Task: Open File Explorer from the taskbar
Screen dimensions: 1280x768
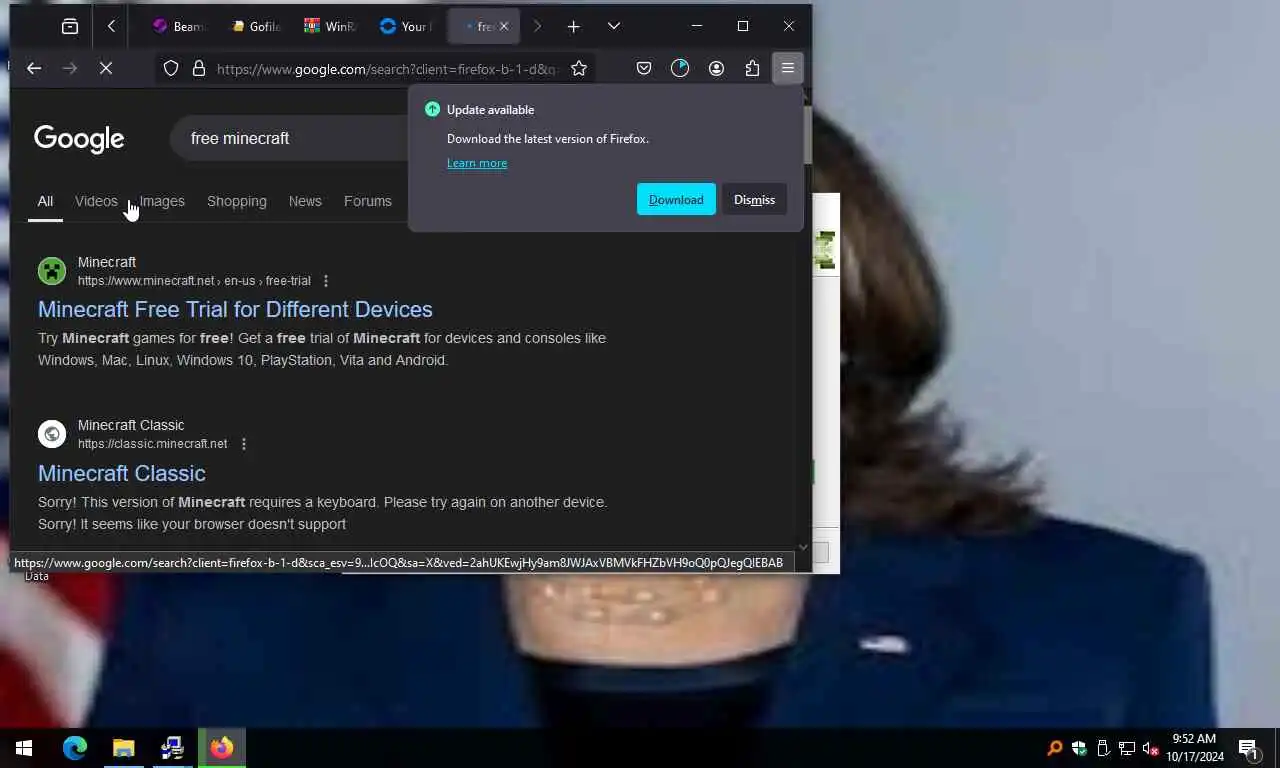Action: point(123,748)
